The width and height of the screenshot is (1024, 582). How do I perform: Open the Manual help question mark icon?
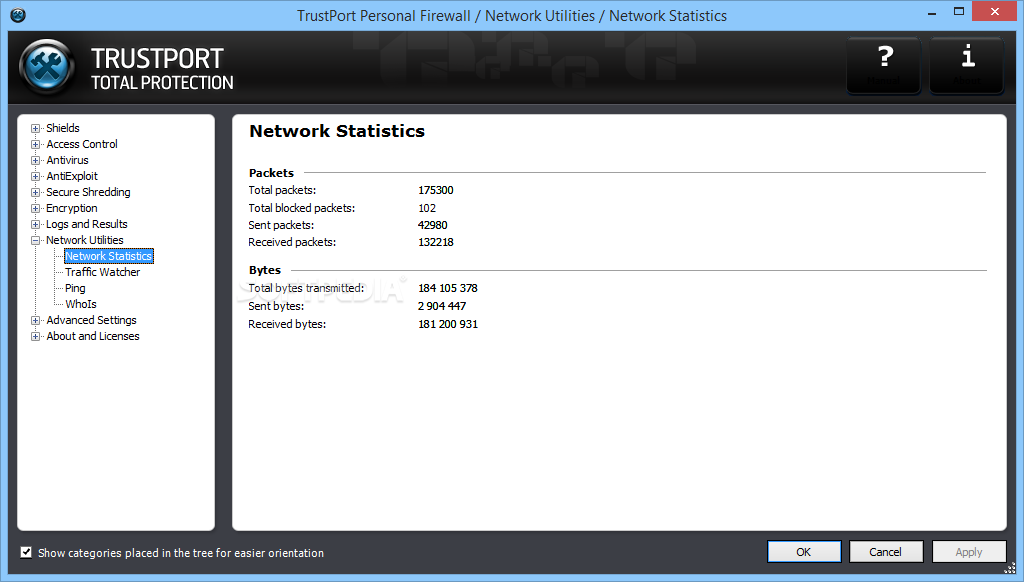point(884,65)
